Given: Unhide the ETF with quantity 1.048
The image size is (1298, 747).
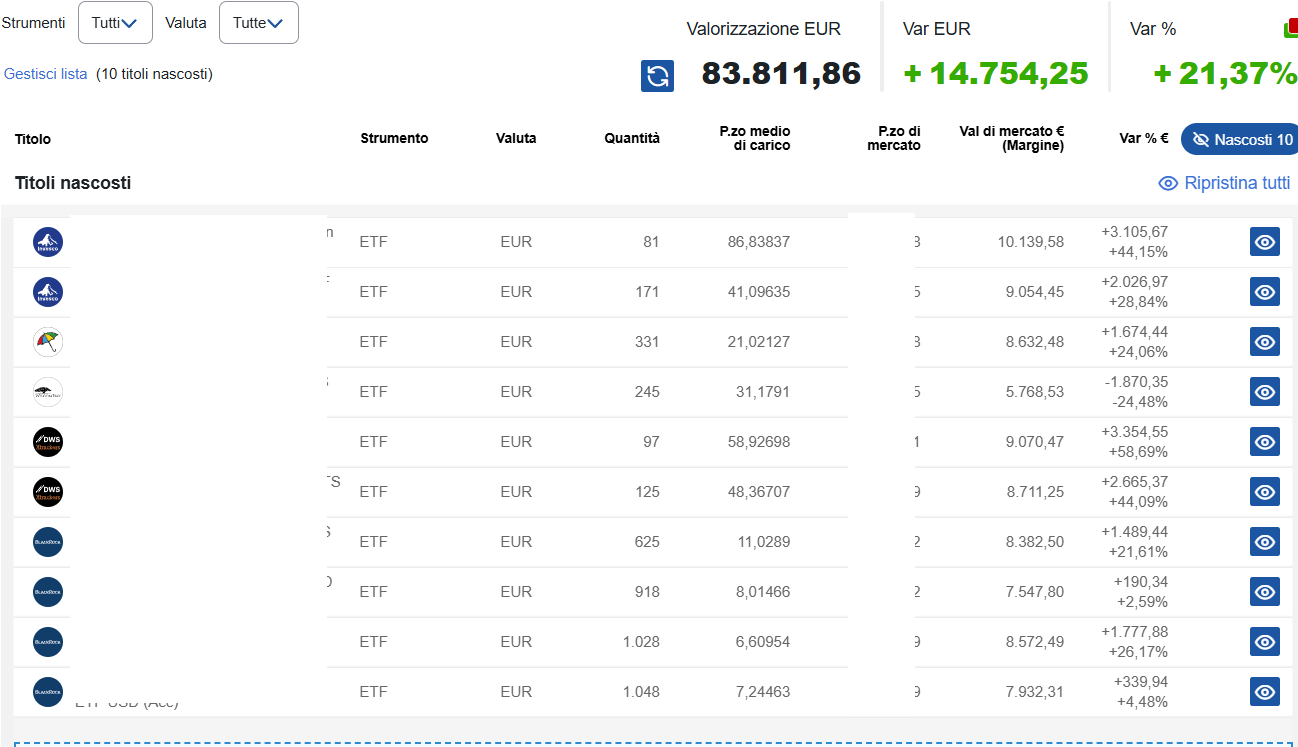Looking at the screenshot, I should coord(1264,692).
